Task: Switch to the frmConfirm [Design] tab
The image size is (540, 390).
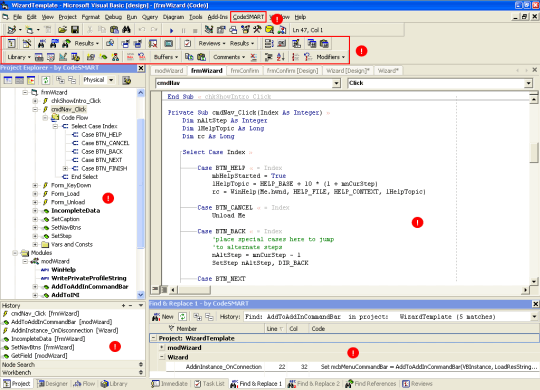Action: (x=292, y=71)
